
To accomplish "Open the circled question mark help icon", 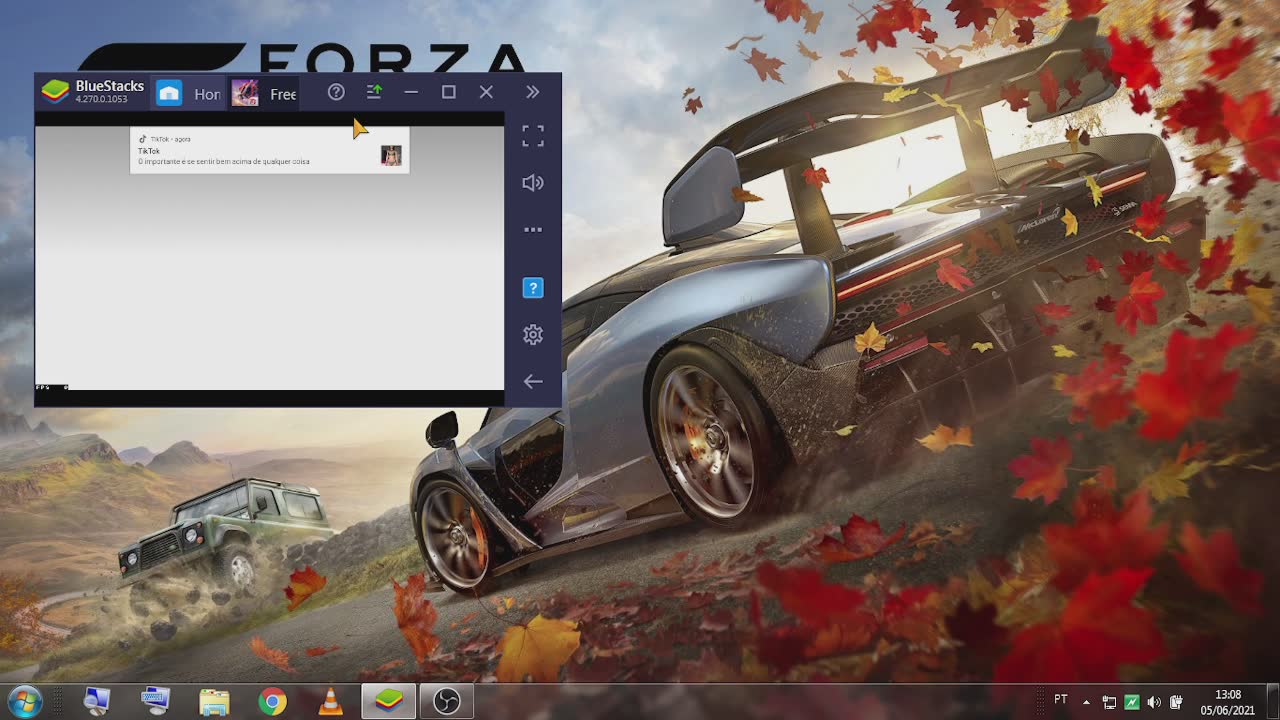I will [336, 92].
